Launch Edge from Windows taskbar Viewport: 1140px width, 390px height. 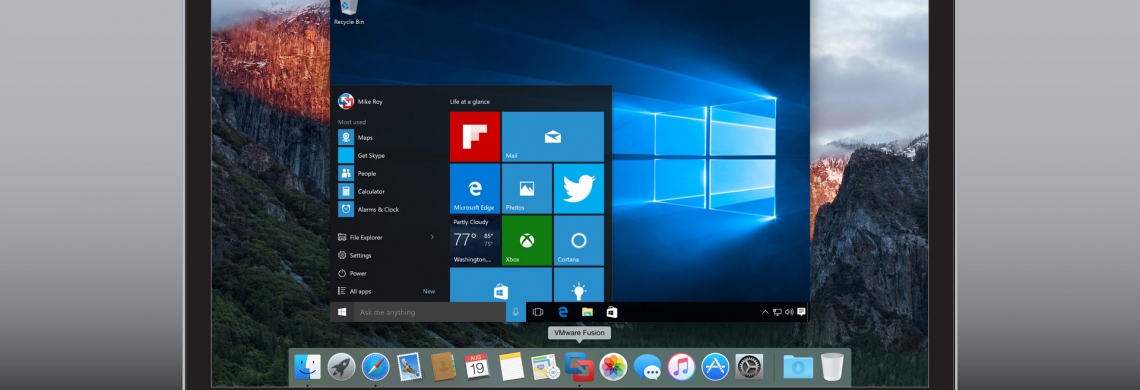coord(563,312)
